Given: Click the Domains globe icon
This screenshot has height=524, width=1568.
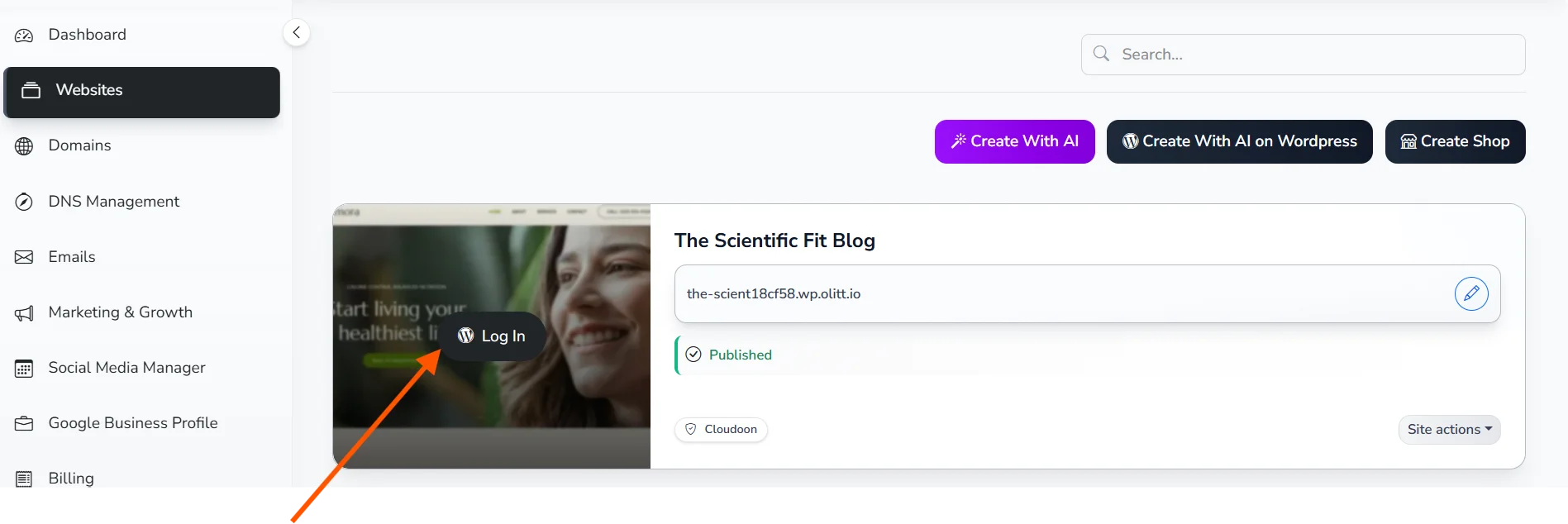Looking at the screenshot, I should point(24,146).
